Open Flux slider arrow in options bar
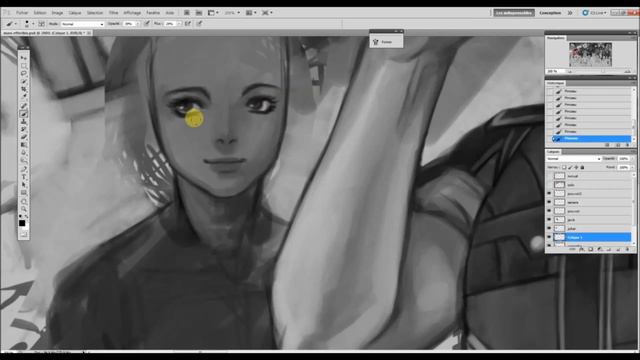Image resolution: width=640 pixels, height=360 pixels. point(180,24)
